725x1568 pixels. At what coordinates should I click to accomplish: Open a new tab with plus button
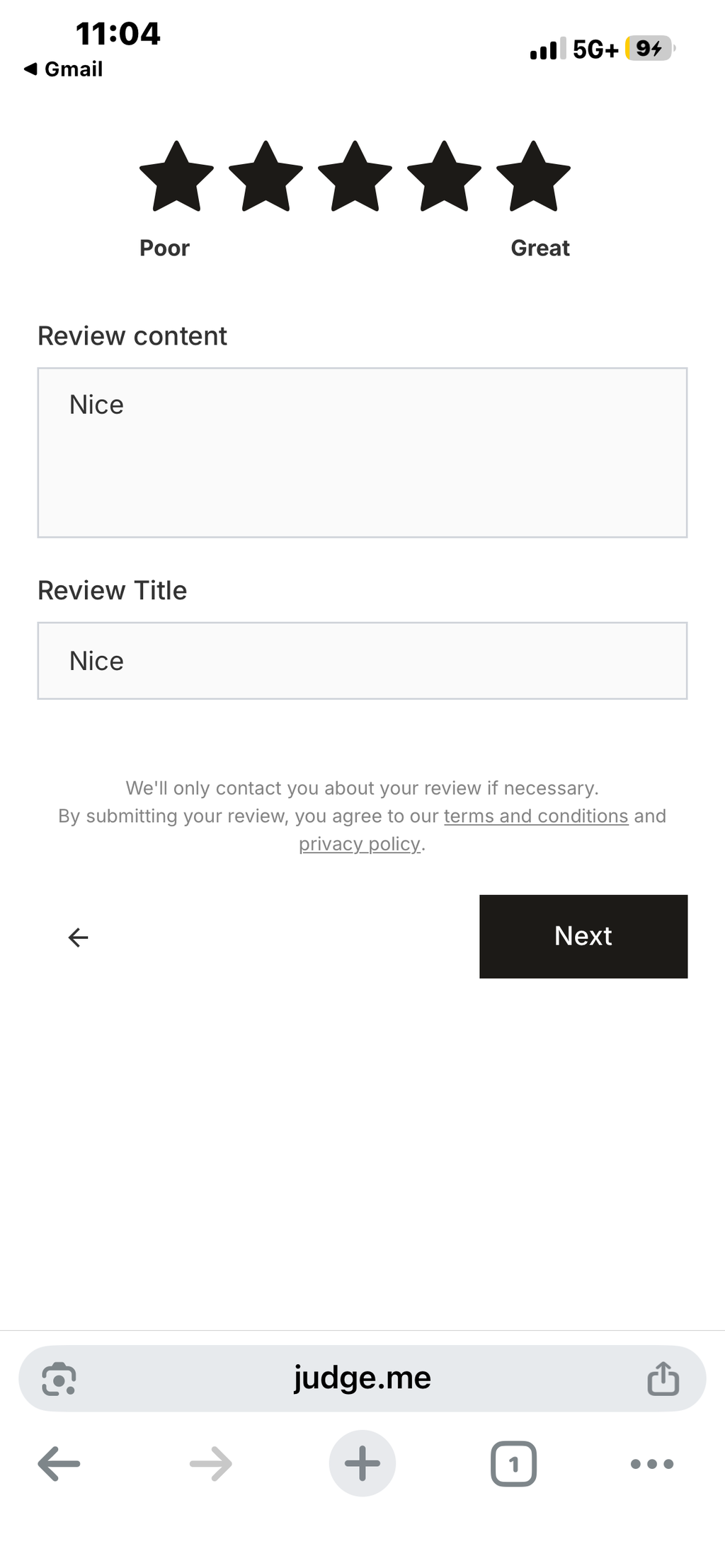tap(362, 1463)
